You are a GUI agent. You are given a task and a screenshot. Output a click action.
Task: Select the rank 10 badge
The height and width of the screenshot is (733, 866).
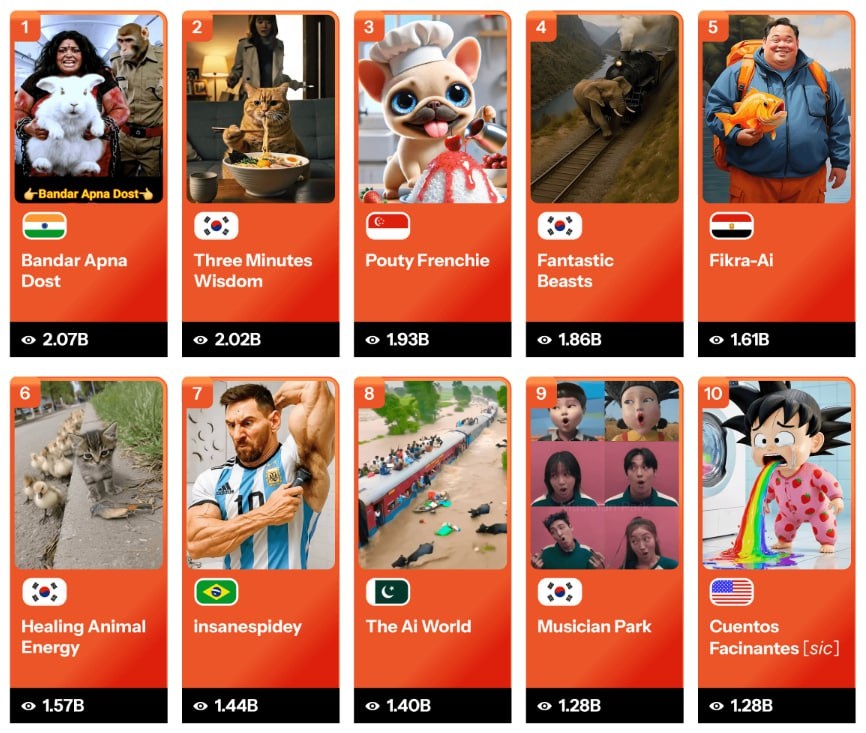[x=713, y=393]
